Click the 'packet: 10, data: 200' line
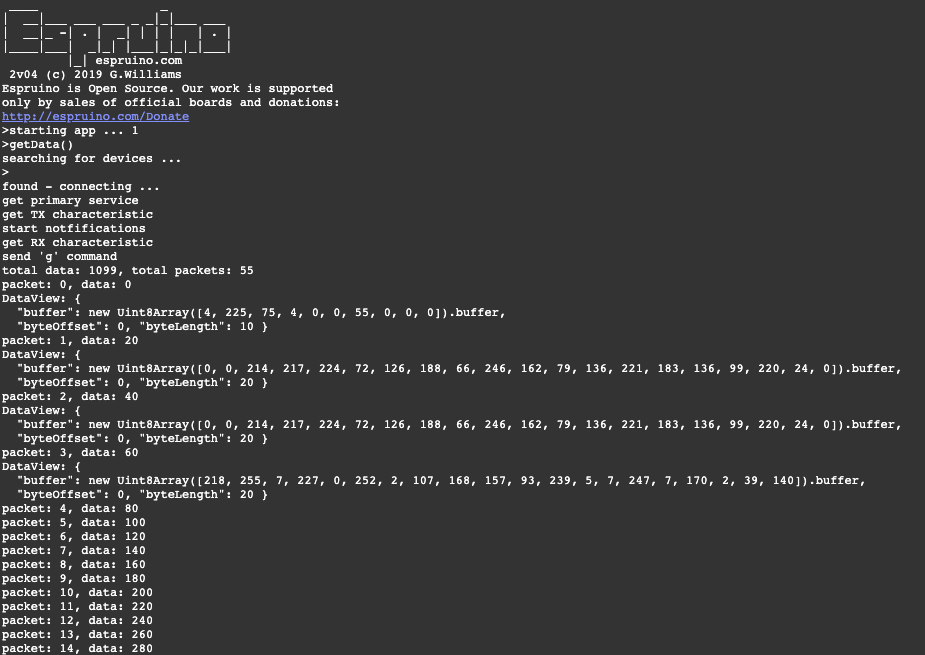This screenshot has width=925, height=655. (77, 593)
